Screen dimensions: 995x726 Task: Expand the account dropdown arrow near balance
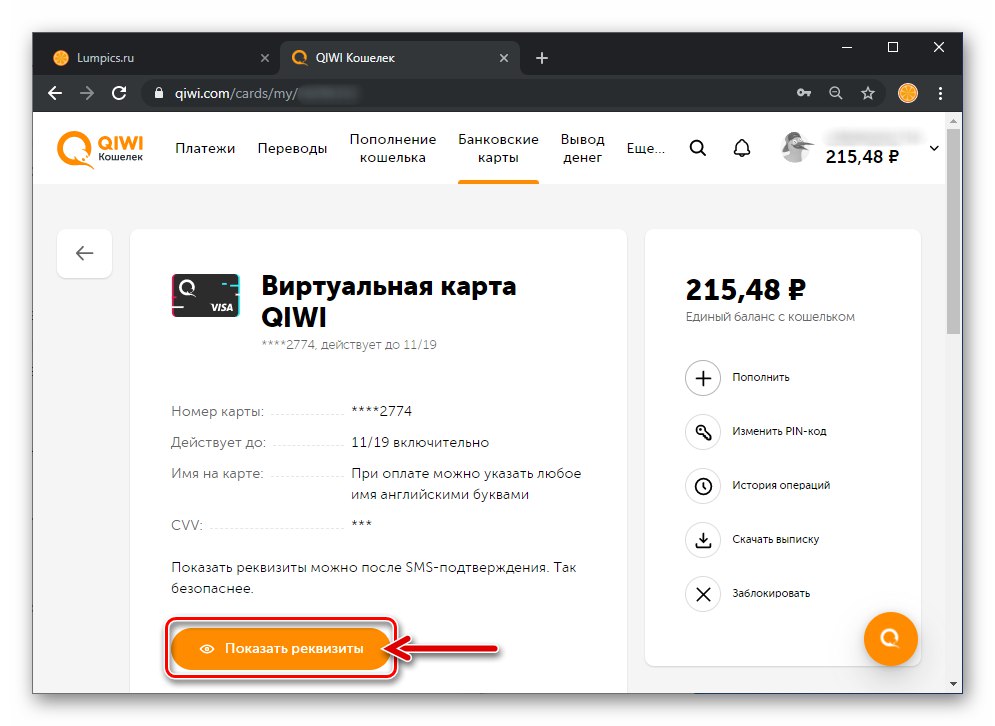pos(934,148)
